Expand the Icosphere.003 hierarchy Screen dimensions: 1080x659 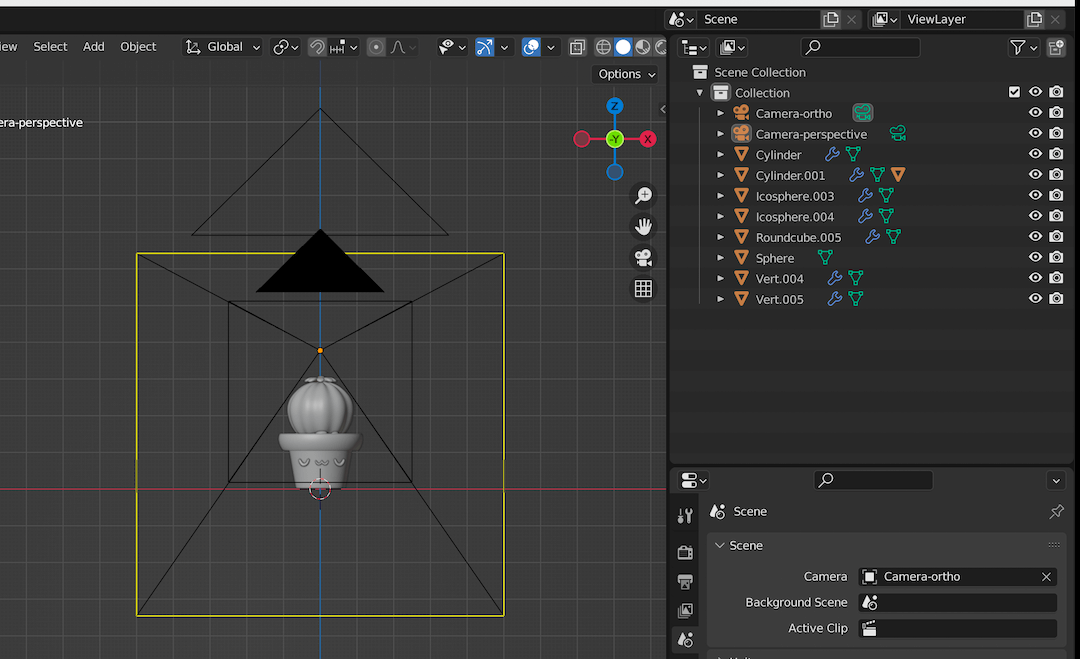(x=720, y=195)
